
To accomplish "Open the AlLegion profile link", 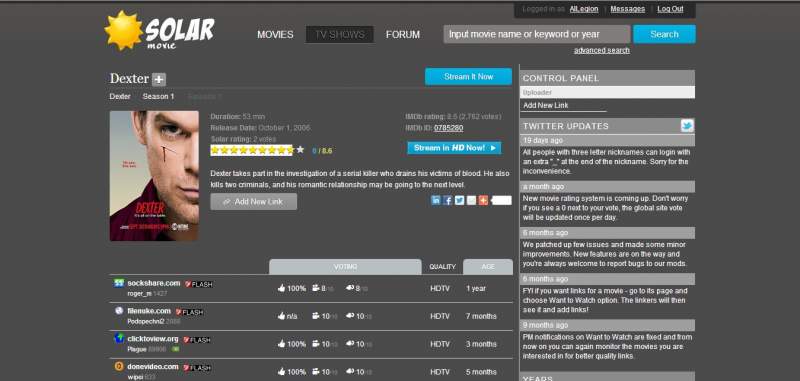I will [x=584, y=9].
